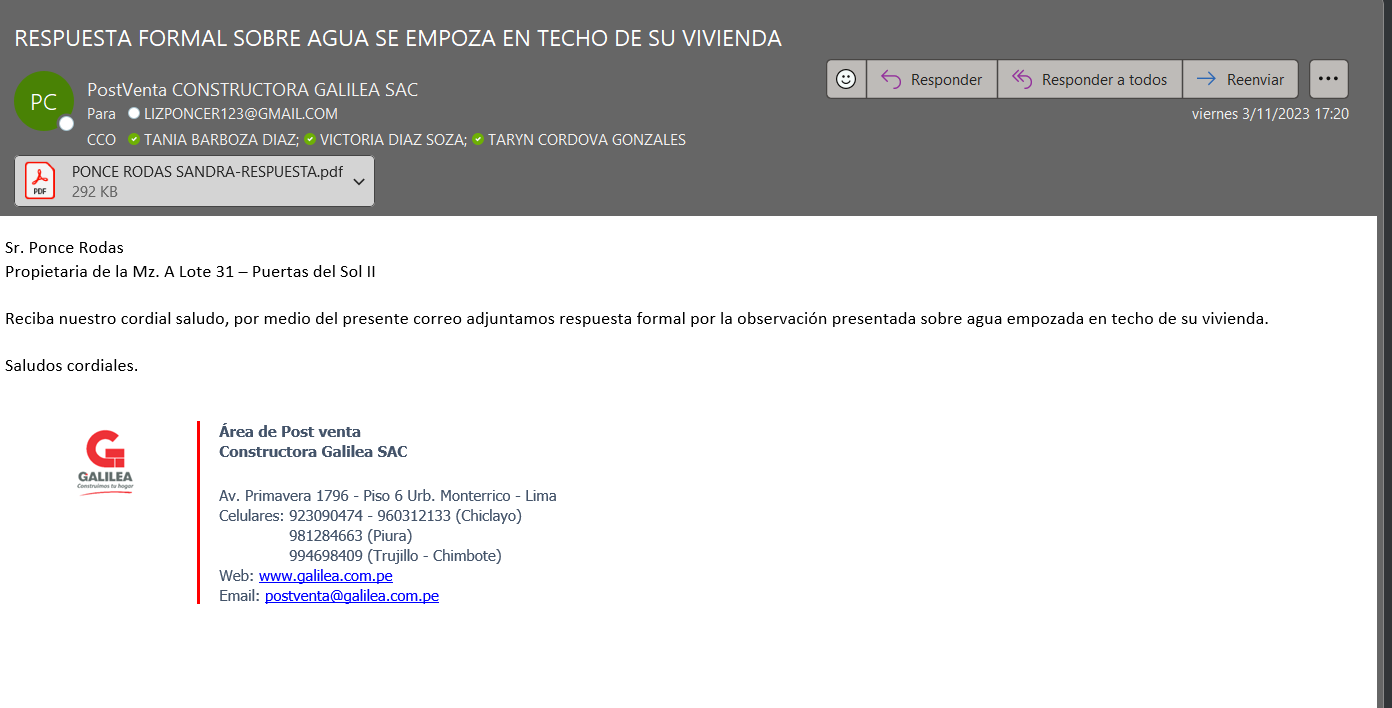Screen dimensions: 1392x708
Task: Click the Responder reply button
Action: (x=932, y=79)
